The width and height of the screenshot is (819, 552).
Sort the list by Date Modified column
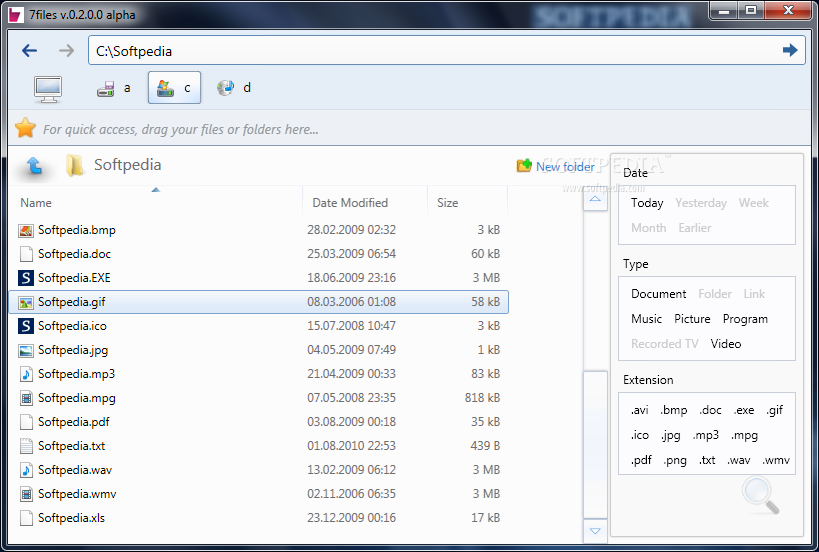point(365,202)
